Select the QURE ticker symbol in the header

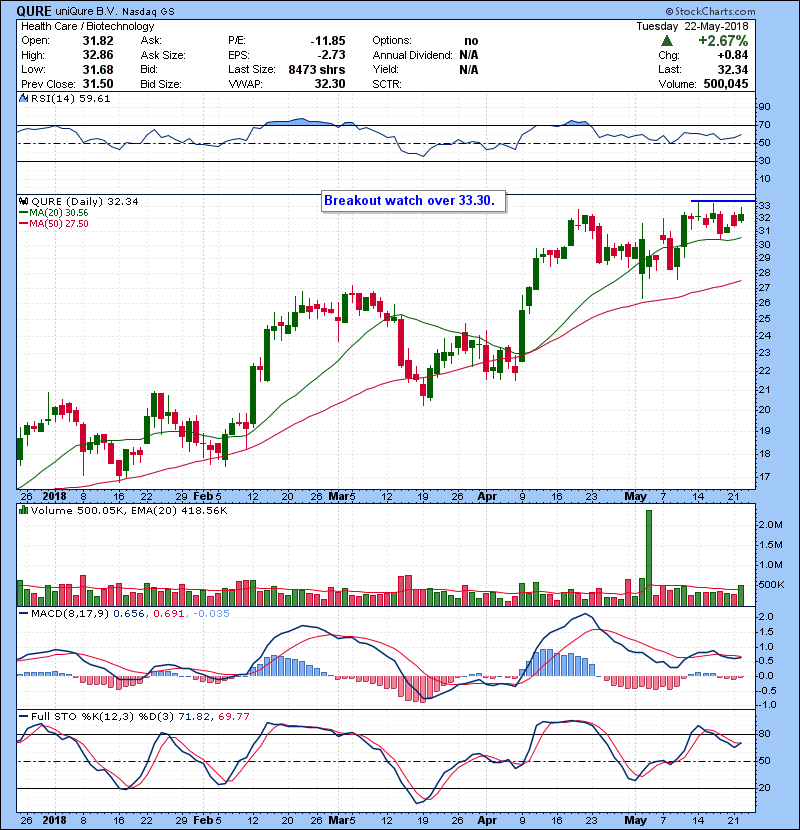coord(34,11)
